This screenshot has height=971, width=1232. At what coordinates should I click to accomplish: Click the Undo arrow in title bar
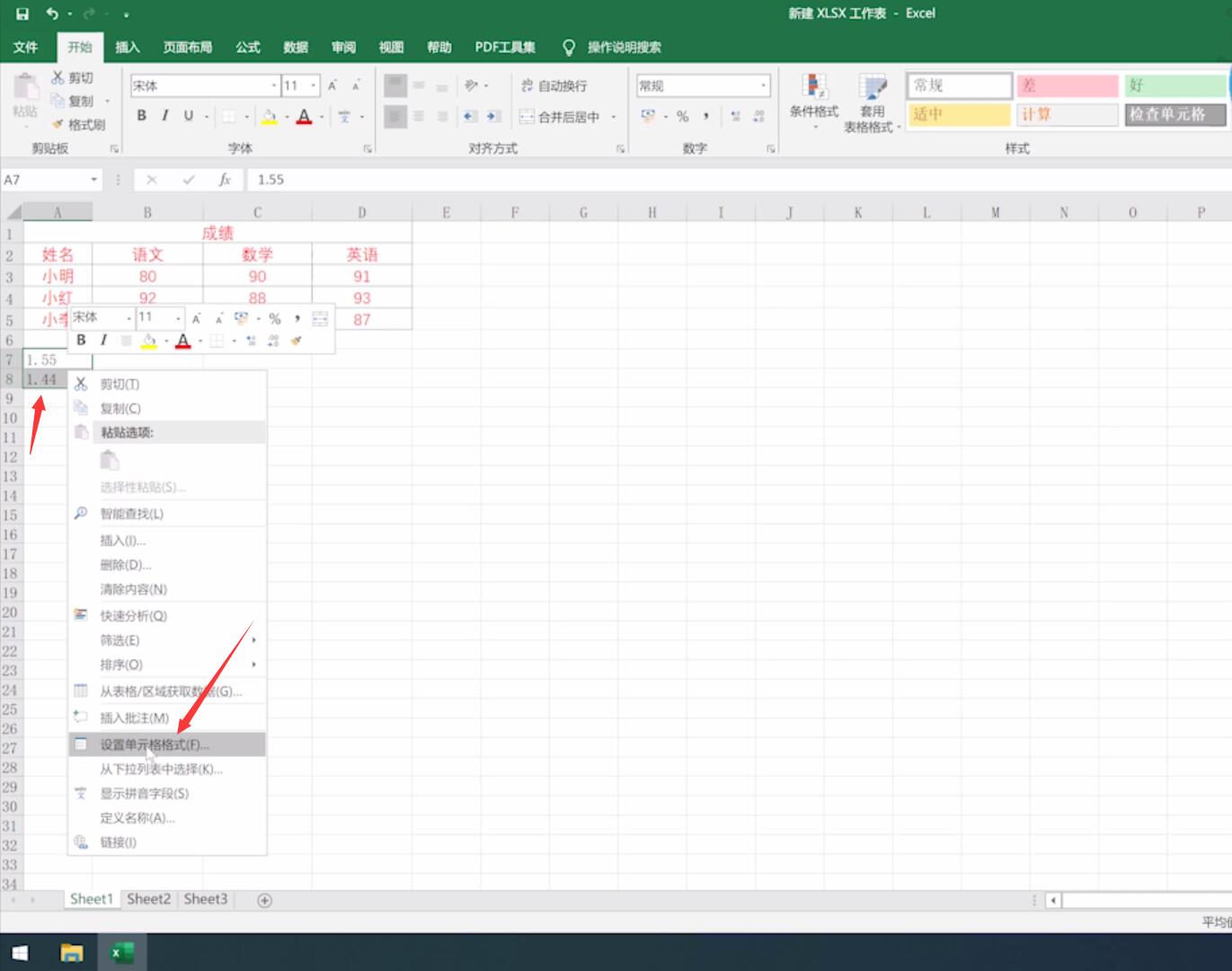[x=52, y=13]
